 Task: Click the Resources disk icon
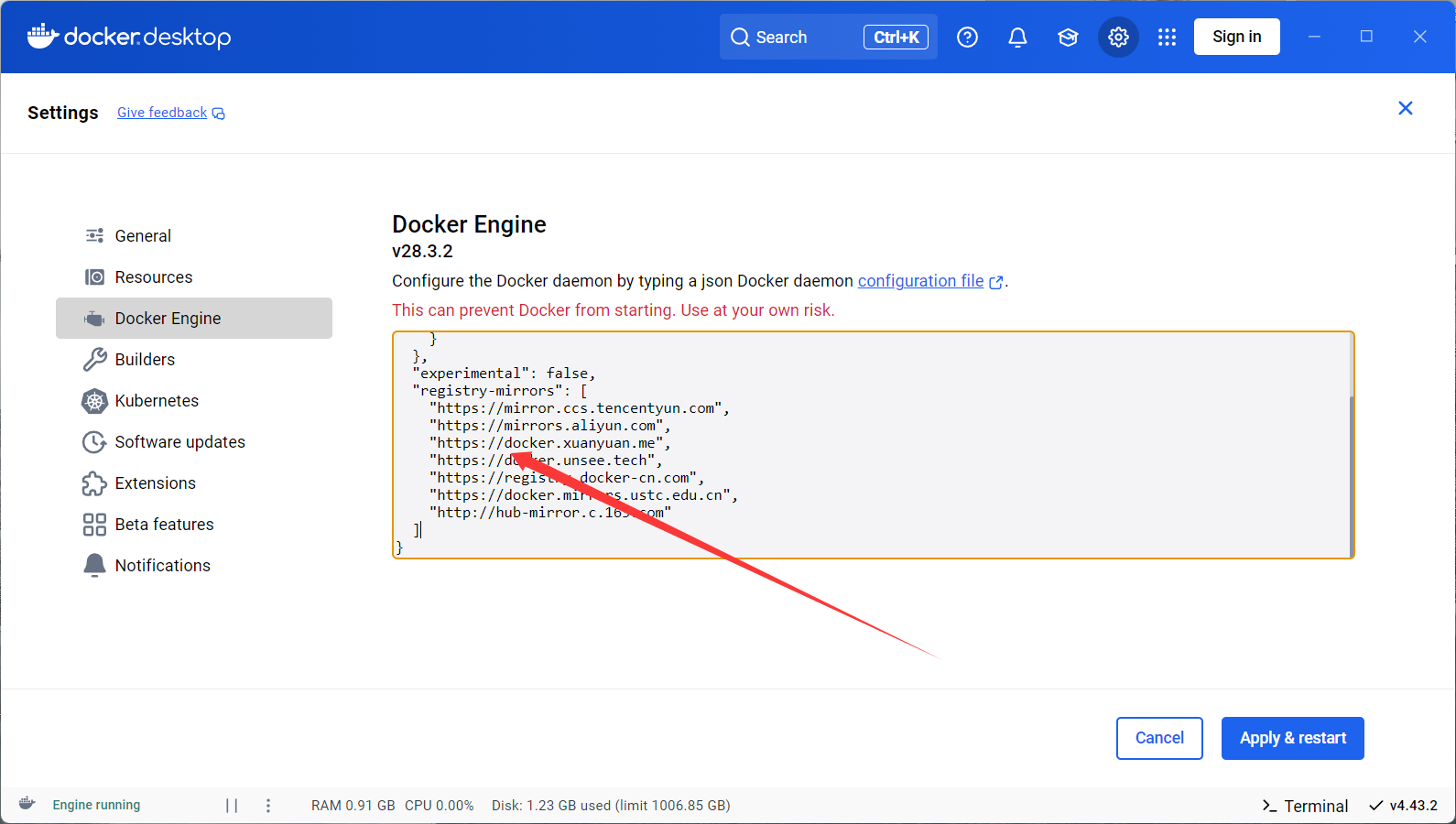click(x=94, y=277)
